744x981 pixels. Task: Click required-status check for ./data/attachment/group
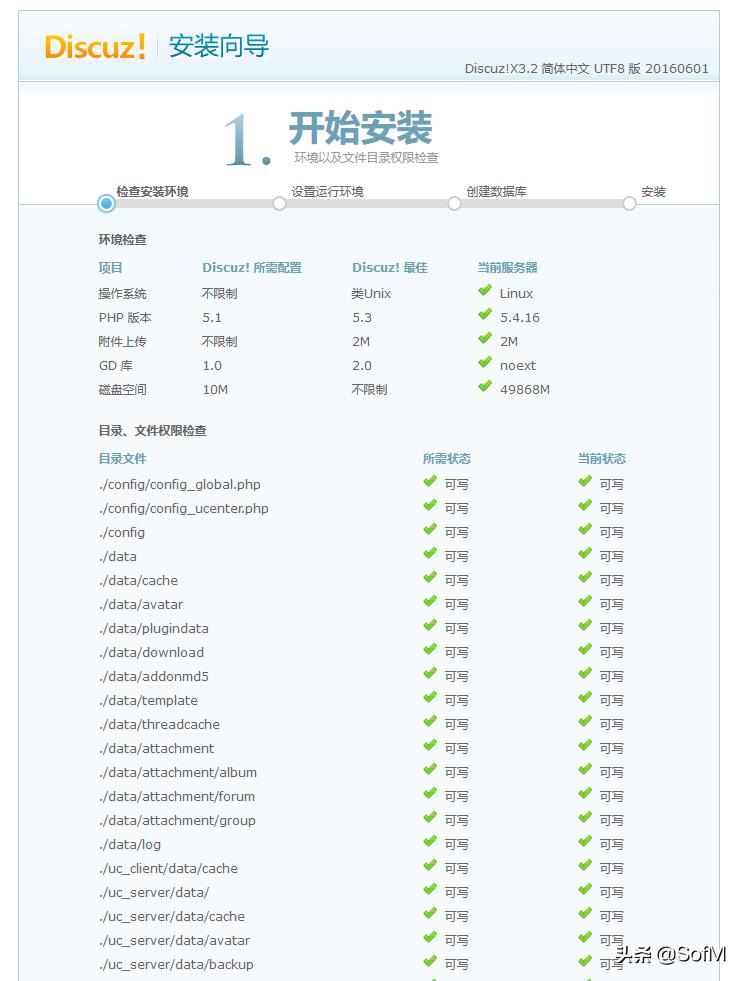[430, 817]
